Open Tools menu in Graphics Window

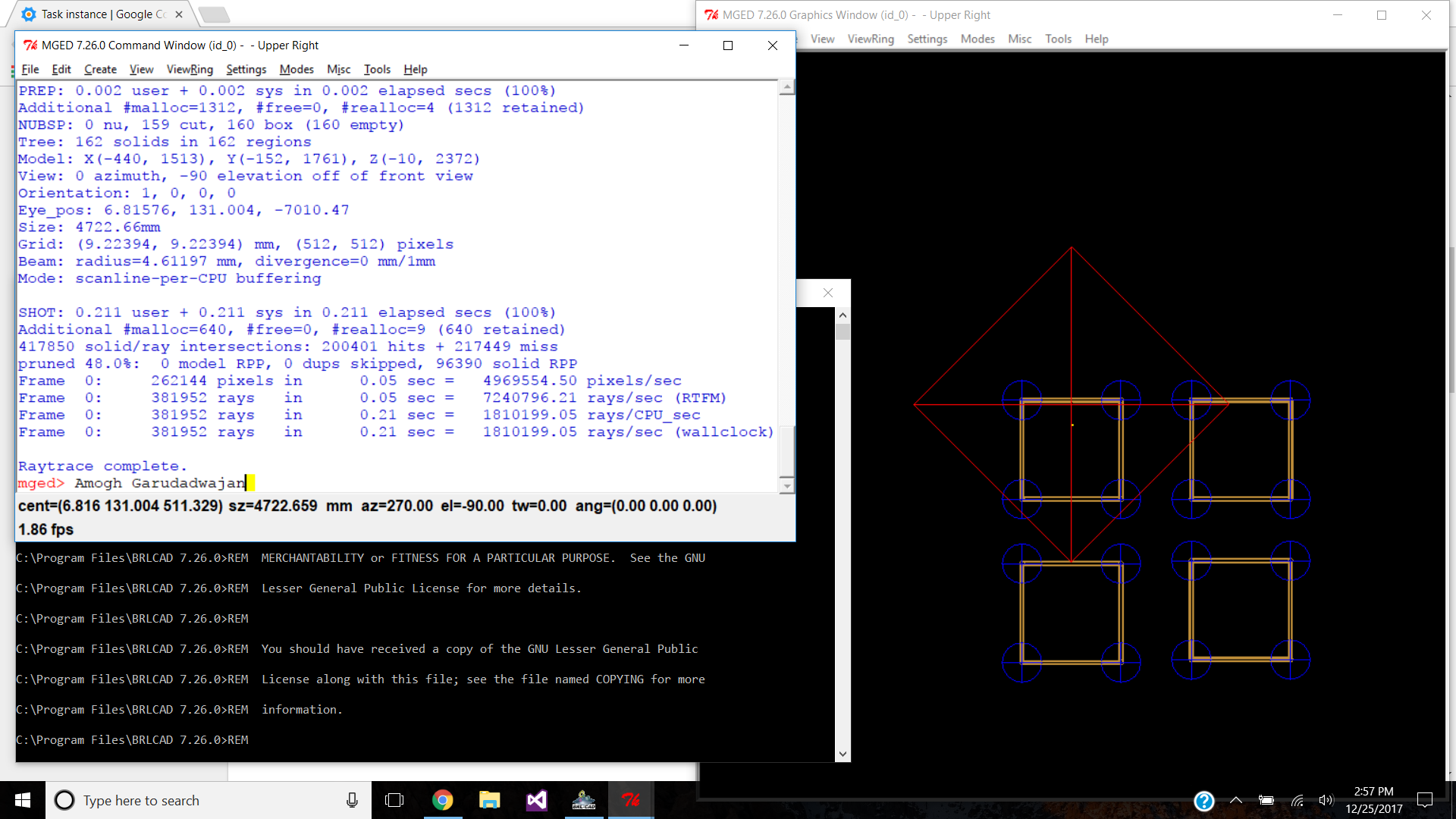point(1059,39)
